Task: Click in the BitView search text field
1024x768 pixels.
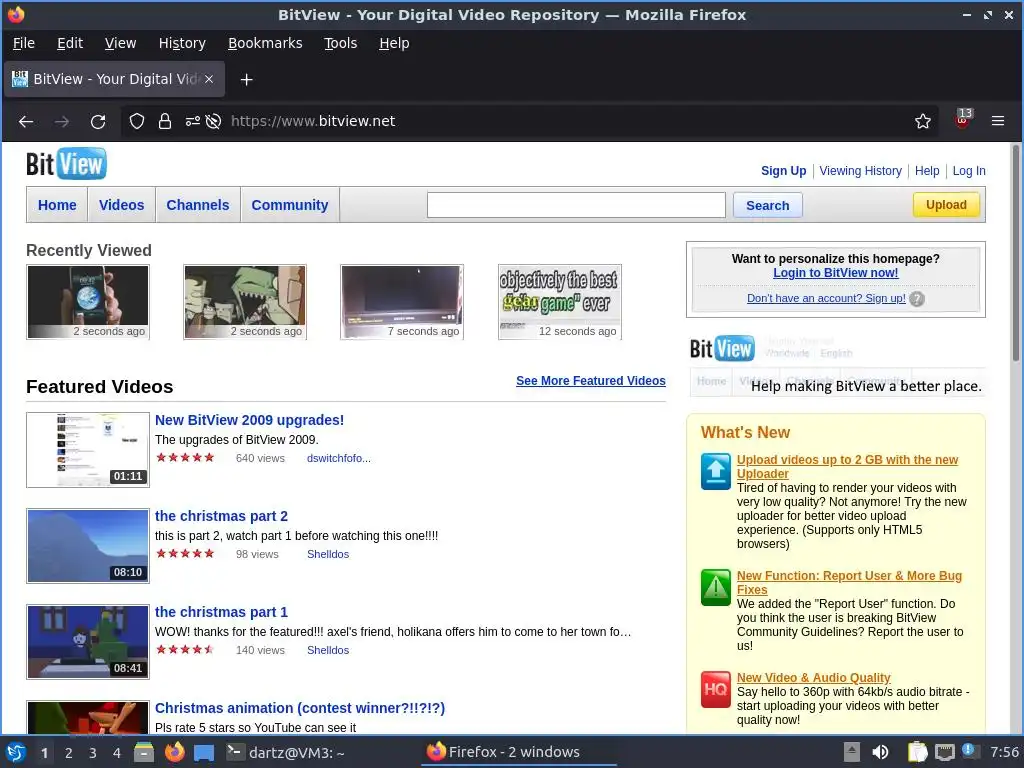Action: [x=576, y=205]
